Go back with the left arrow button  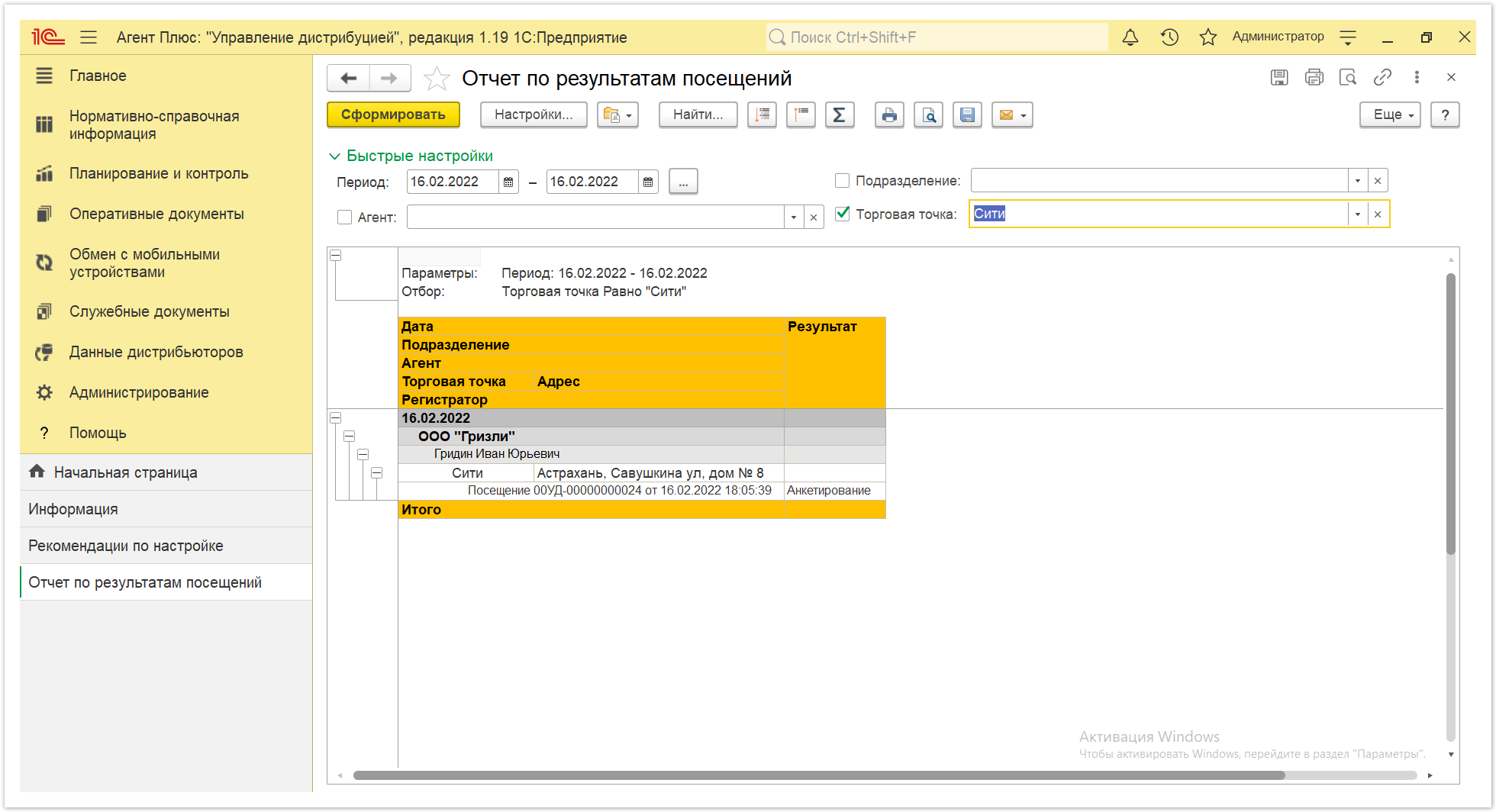349,78
